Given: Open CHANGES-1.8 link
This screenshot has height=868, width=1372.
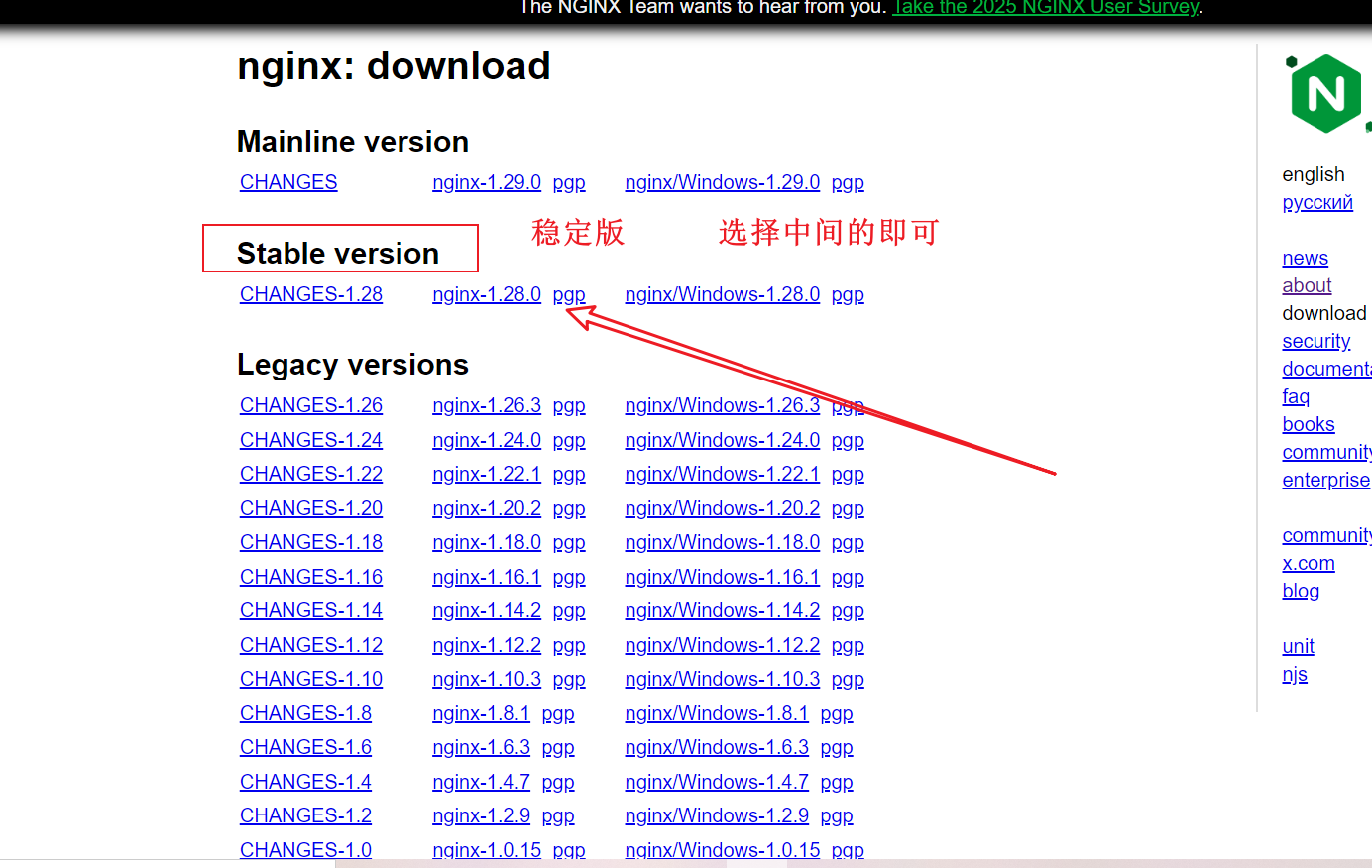Looking at the screenshot, I should point(305,713).
